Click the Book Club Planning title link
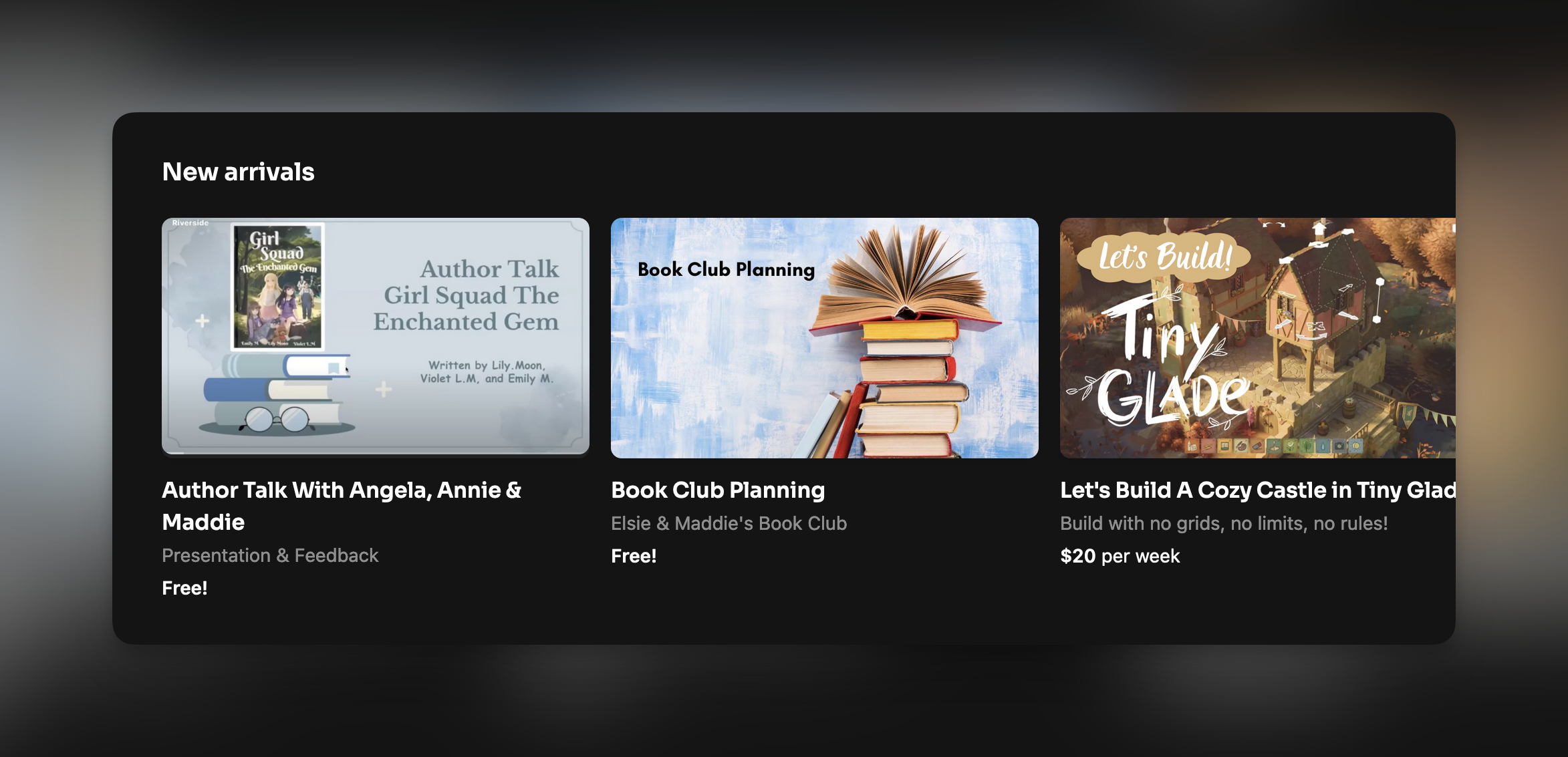 [718, 490]
